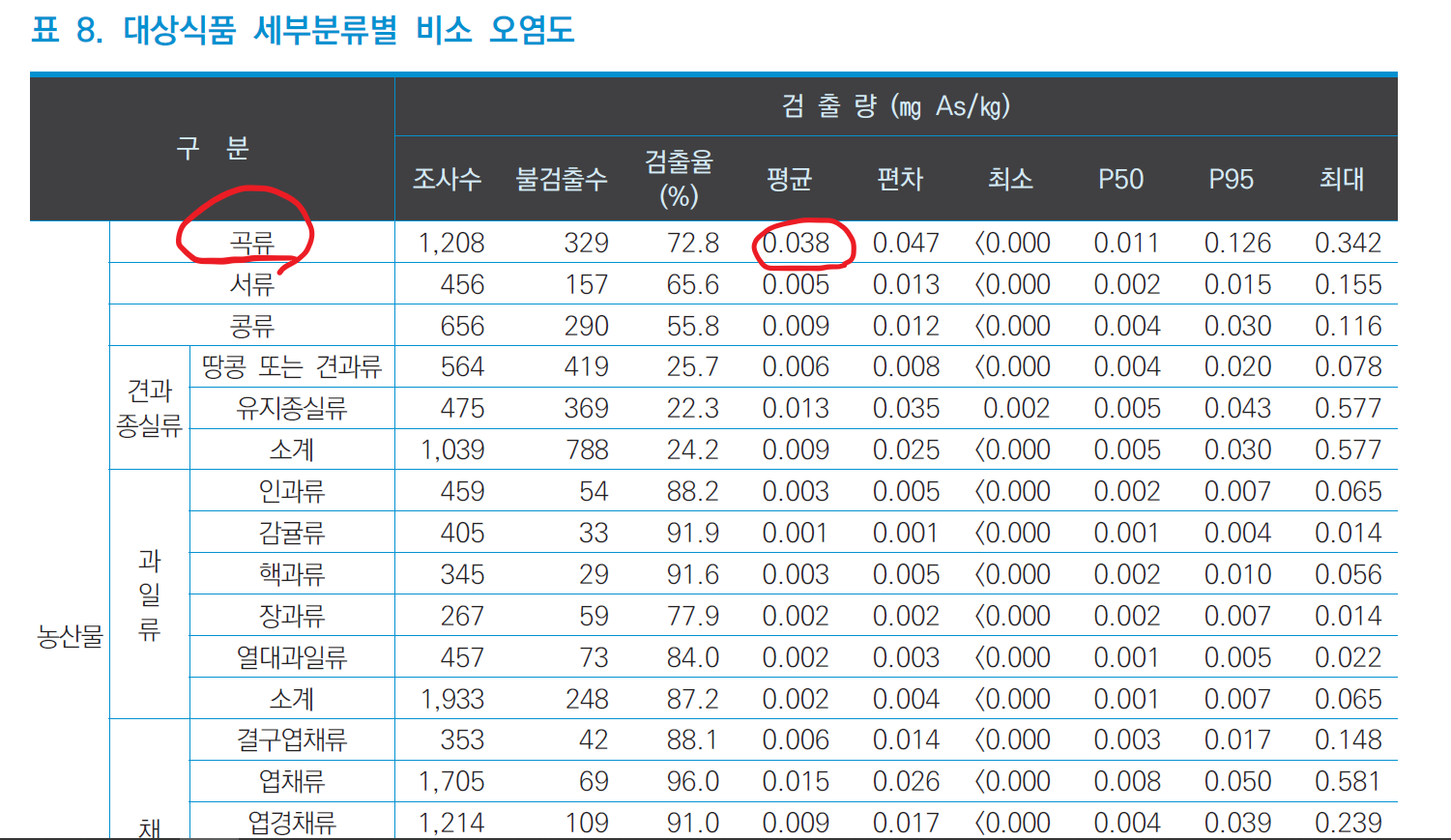Select 감귤류 detection rate '91.9'
This screenshot has width=1451, height=840.
click(x=693, y=534)
